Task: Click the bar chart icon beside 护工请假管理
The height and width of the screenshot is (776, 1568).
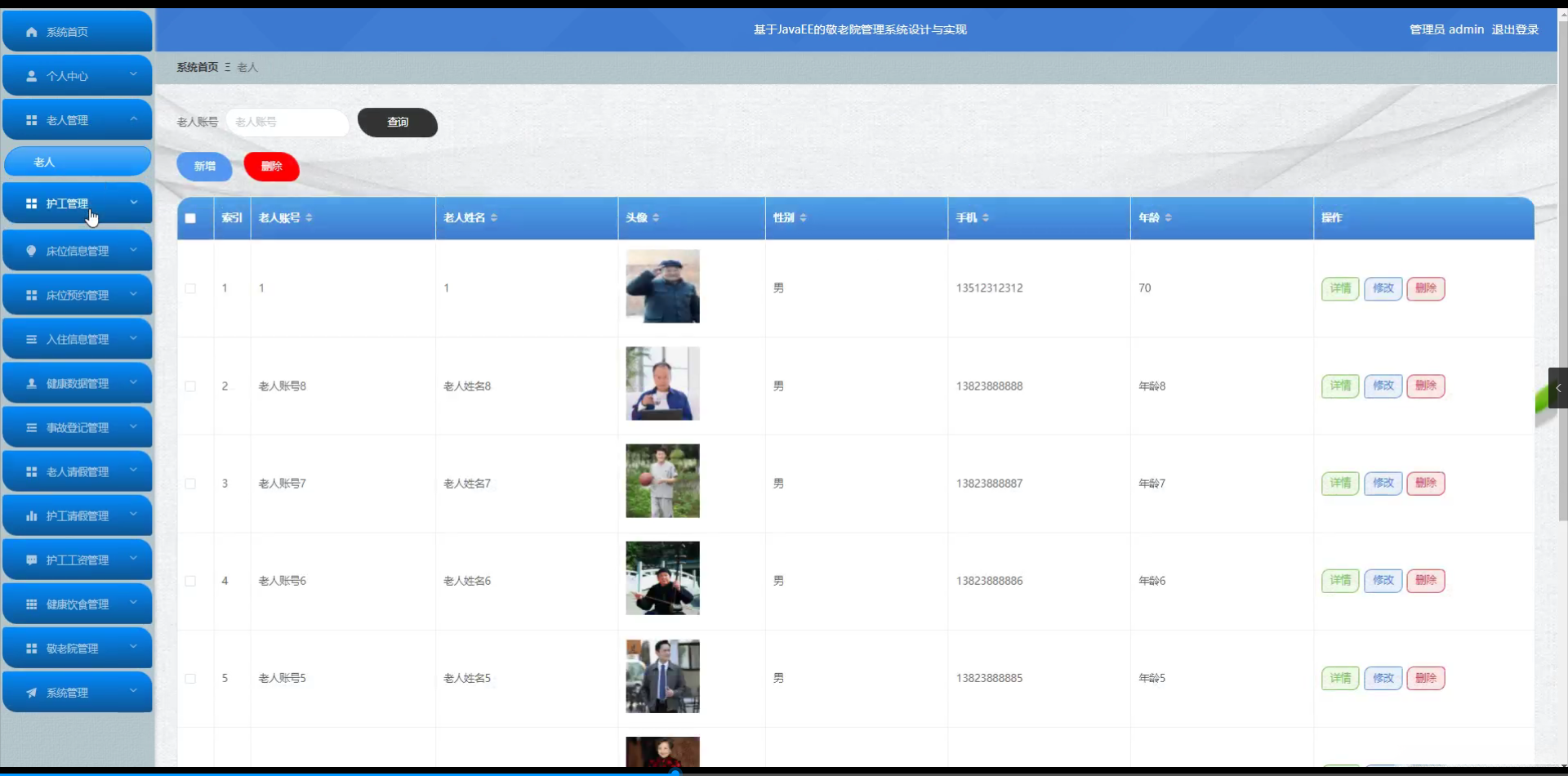Action: (x=31, y=515)
